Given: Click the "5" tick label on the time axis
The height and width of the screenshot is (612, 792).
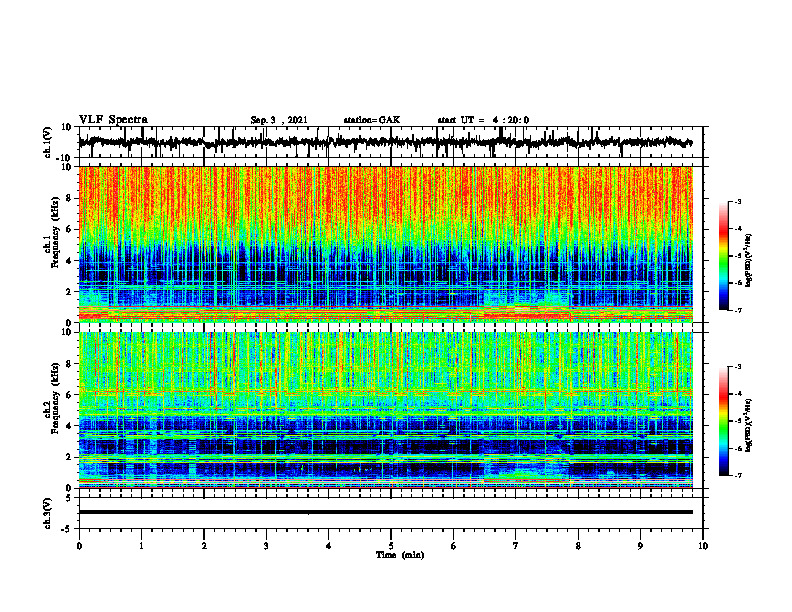Looking at the screenshot, I should coord(391,546).
